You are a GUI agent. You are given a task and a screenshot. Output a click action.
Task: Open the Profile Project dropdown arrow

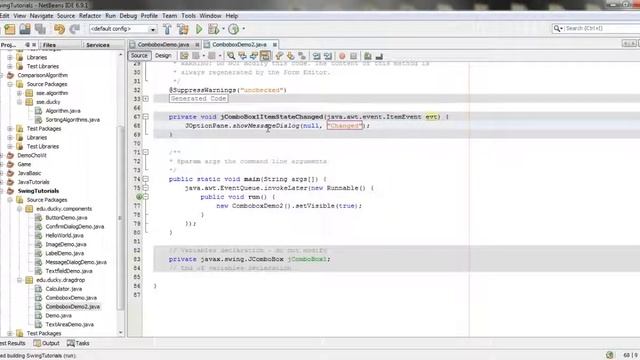coord(244,29)
